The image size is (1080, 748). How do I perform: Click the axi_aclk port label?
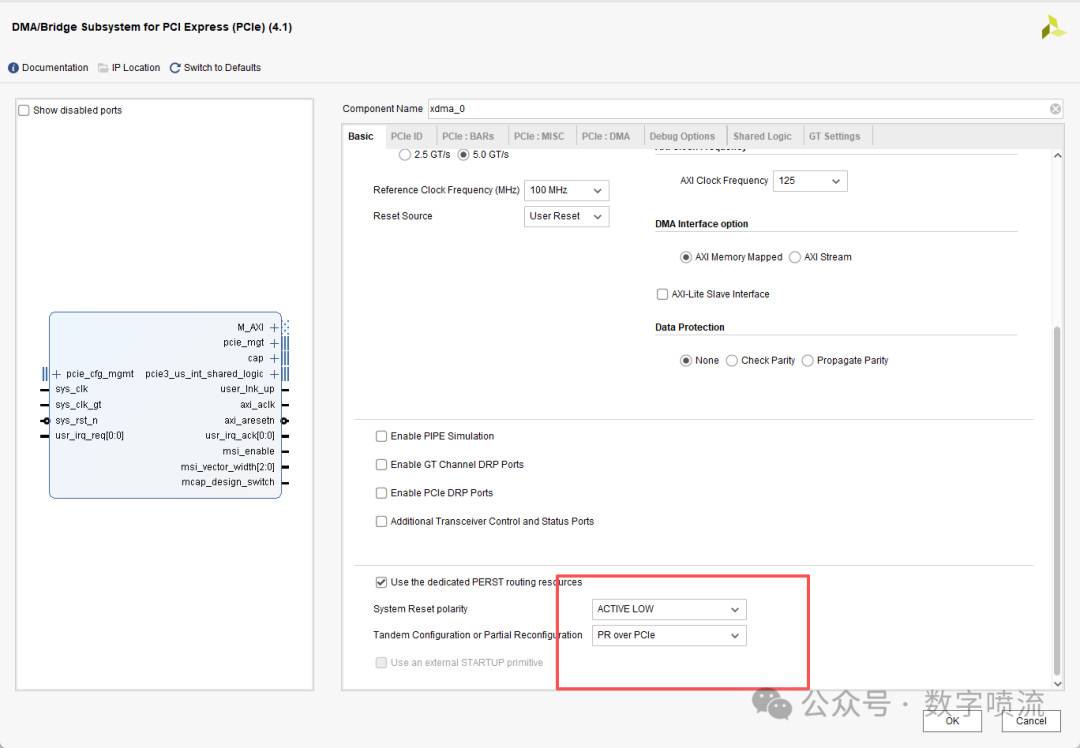258,405
